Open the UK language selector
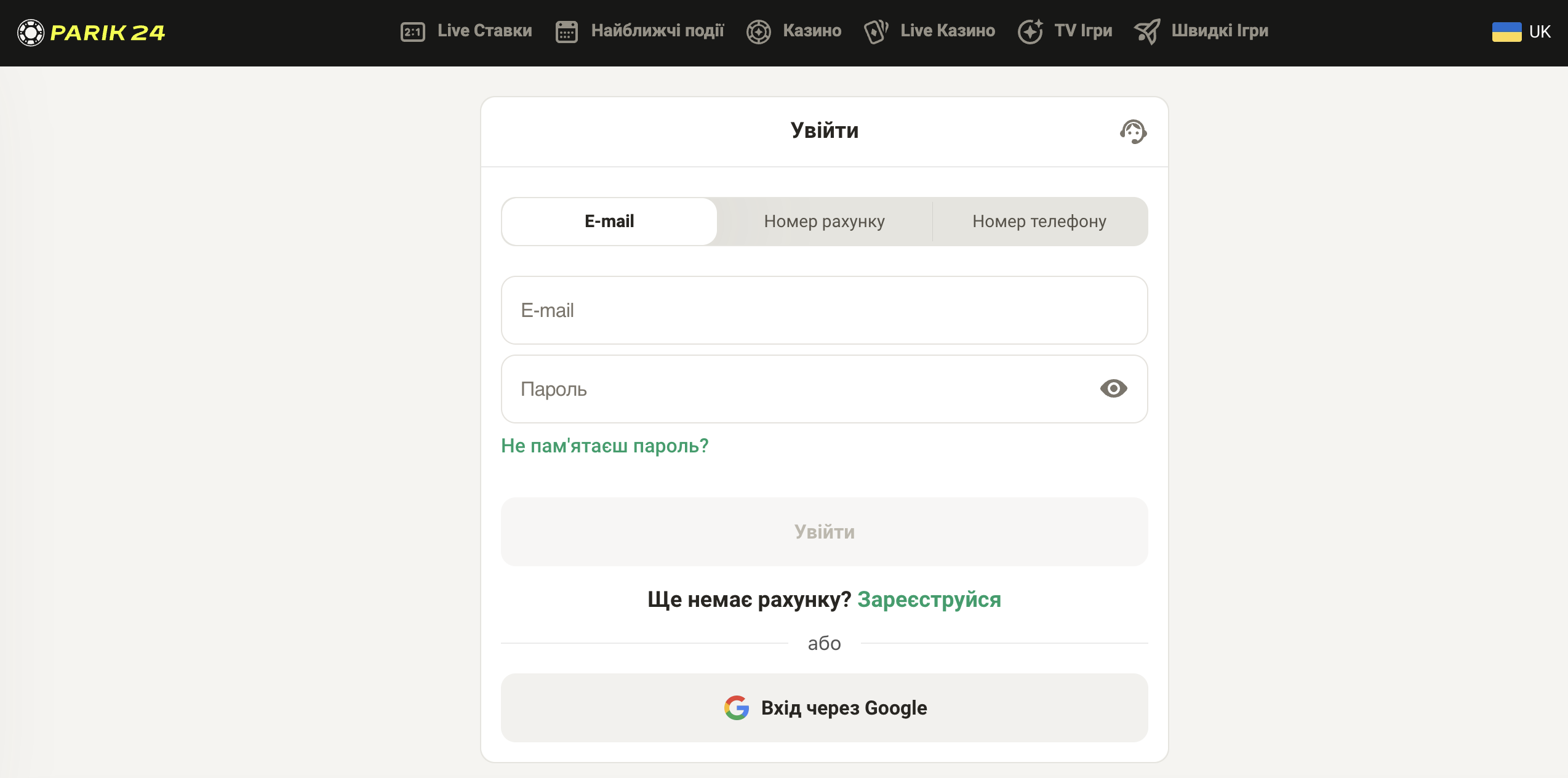The height and width of the screenshot is (778, 1568). [1521, 32]
